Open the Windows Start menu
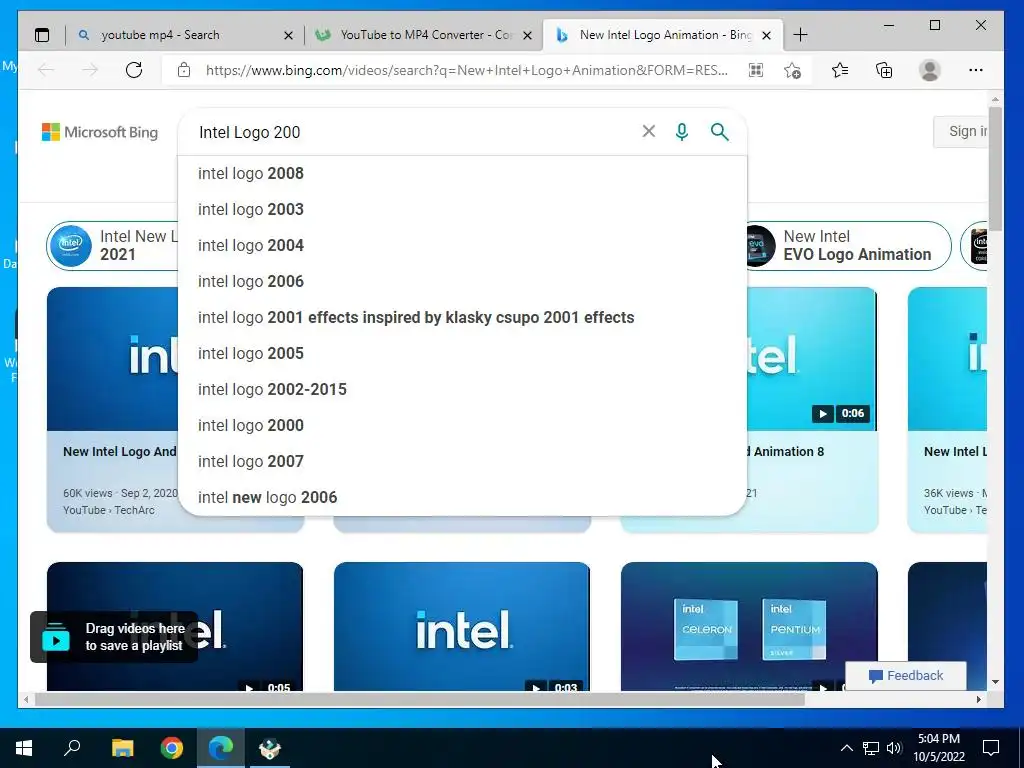1024x768 pixels. click(24, 748)
